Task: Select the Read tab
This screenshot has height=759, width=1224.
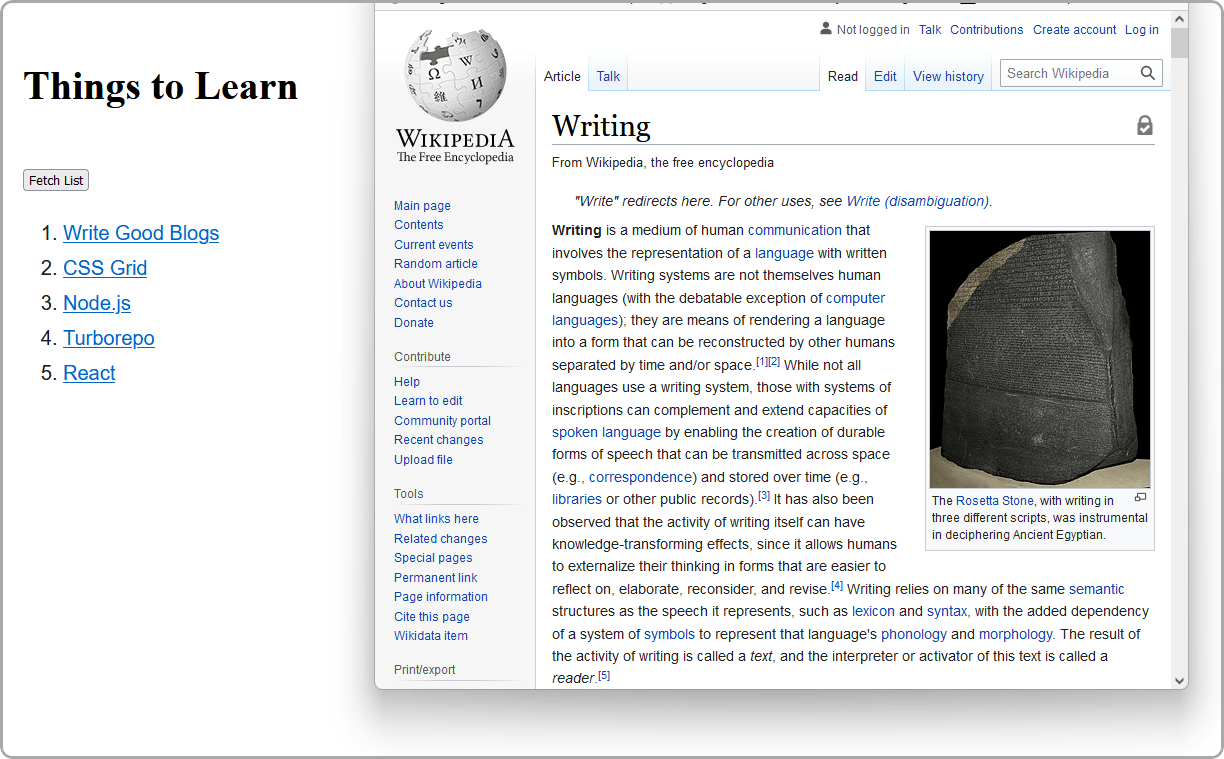Action: tap(843, 76)
